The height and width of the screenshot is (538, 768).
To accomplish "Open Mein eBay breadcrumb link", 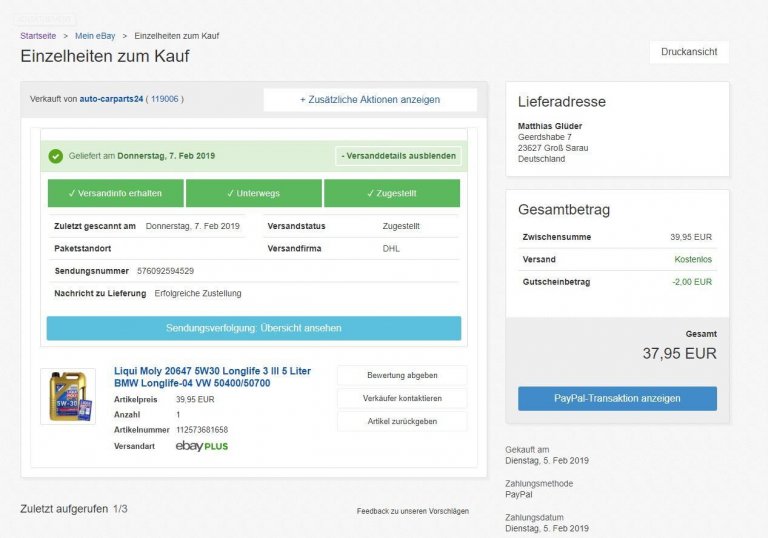I will [x=95, y=36].
